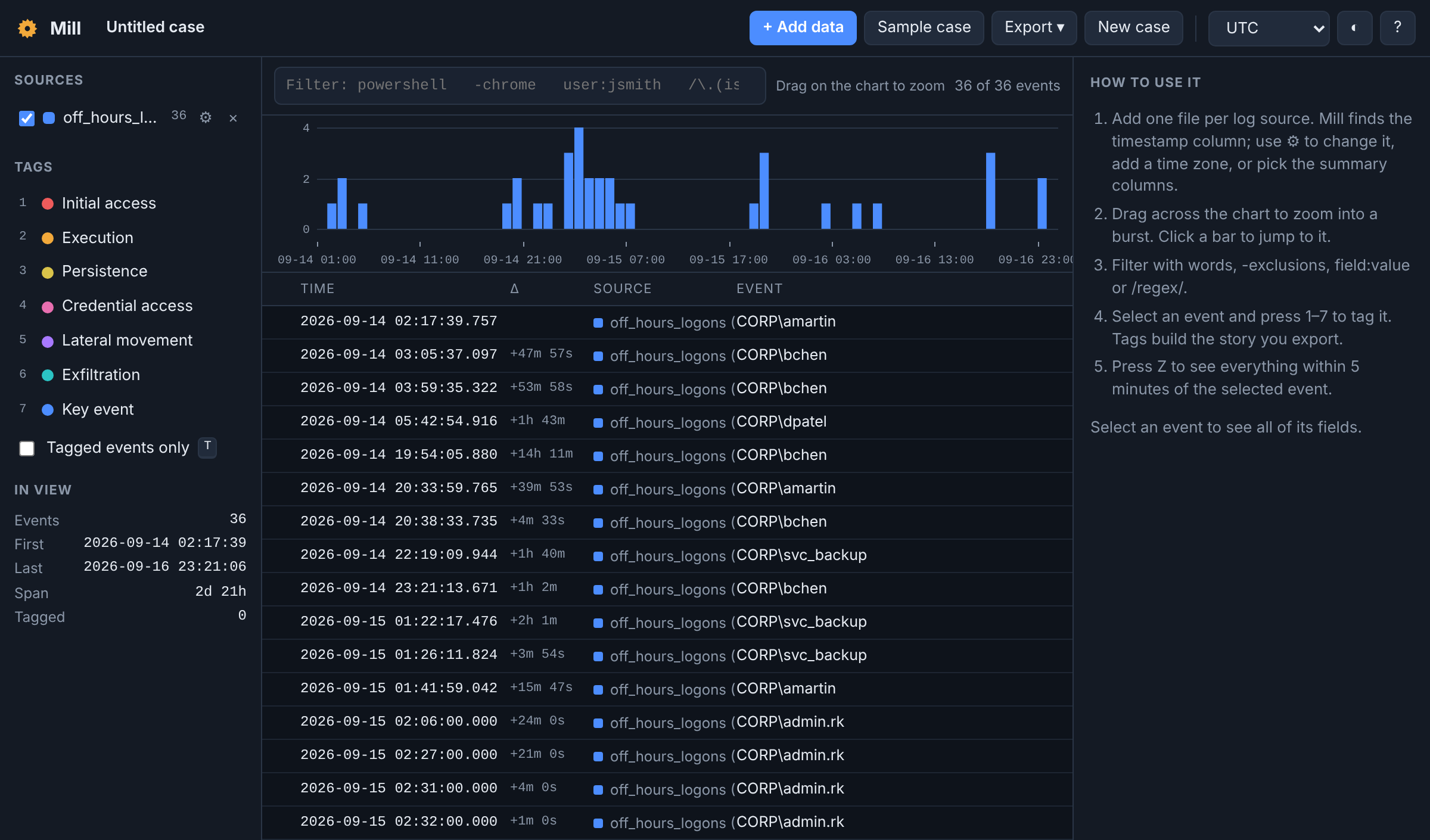This screenshot has width=1430, height=840.
Task: Focus the Filter input field
Action: 520,86
